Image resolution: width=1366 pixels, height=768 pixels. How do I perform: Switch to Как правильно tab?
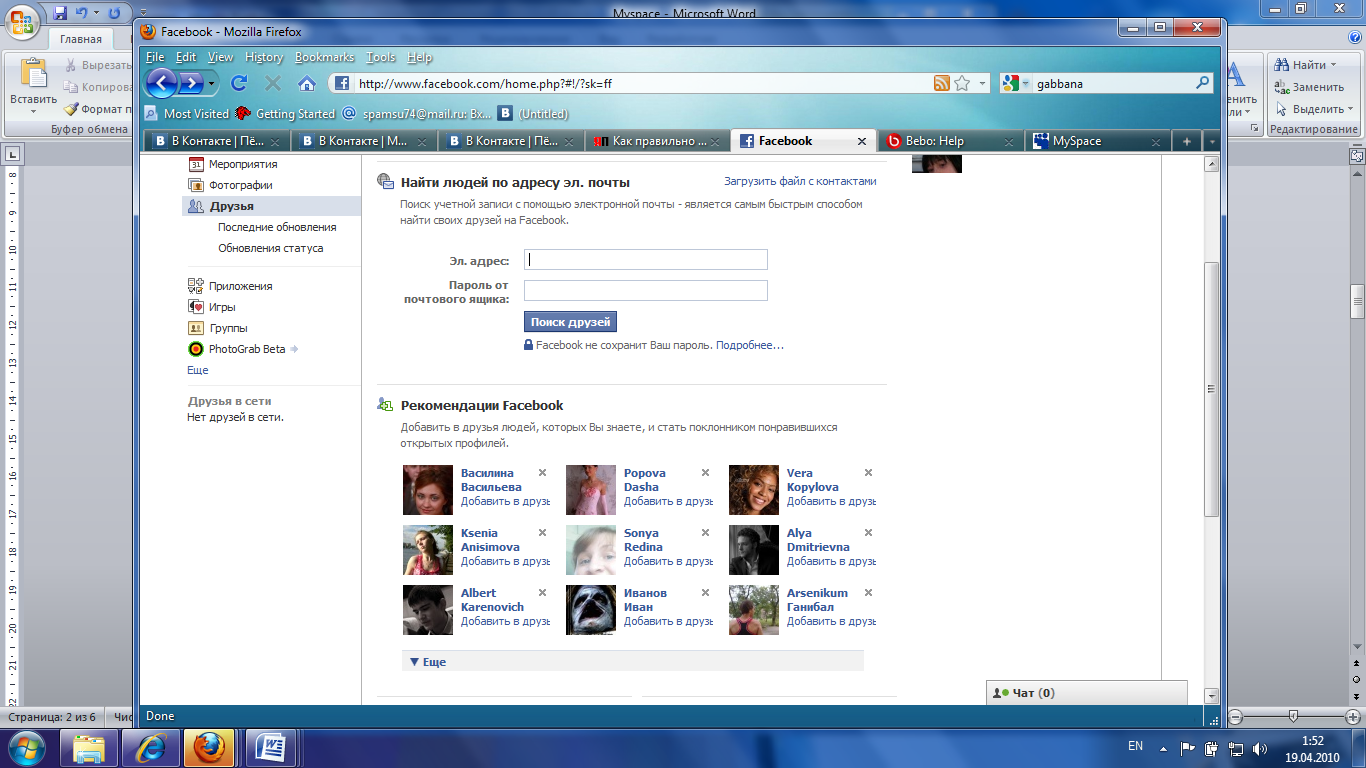tap(657, 141)
